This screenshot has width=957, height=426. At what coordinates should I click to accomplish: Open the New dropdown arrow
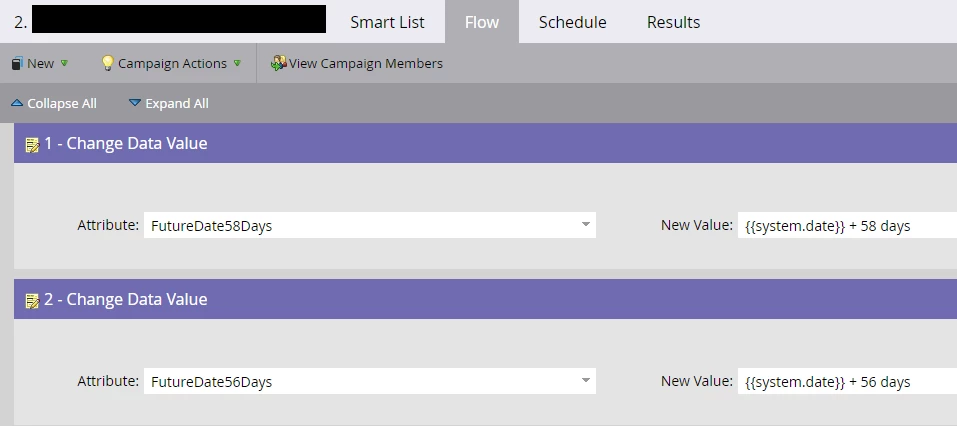64,63
